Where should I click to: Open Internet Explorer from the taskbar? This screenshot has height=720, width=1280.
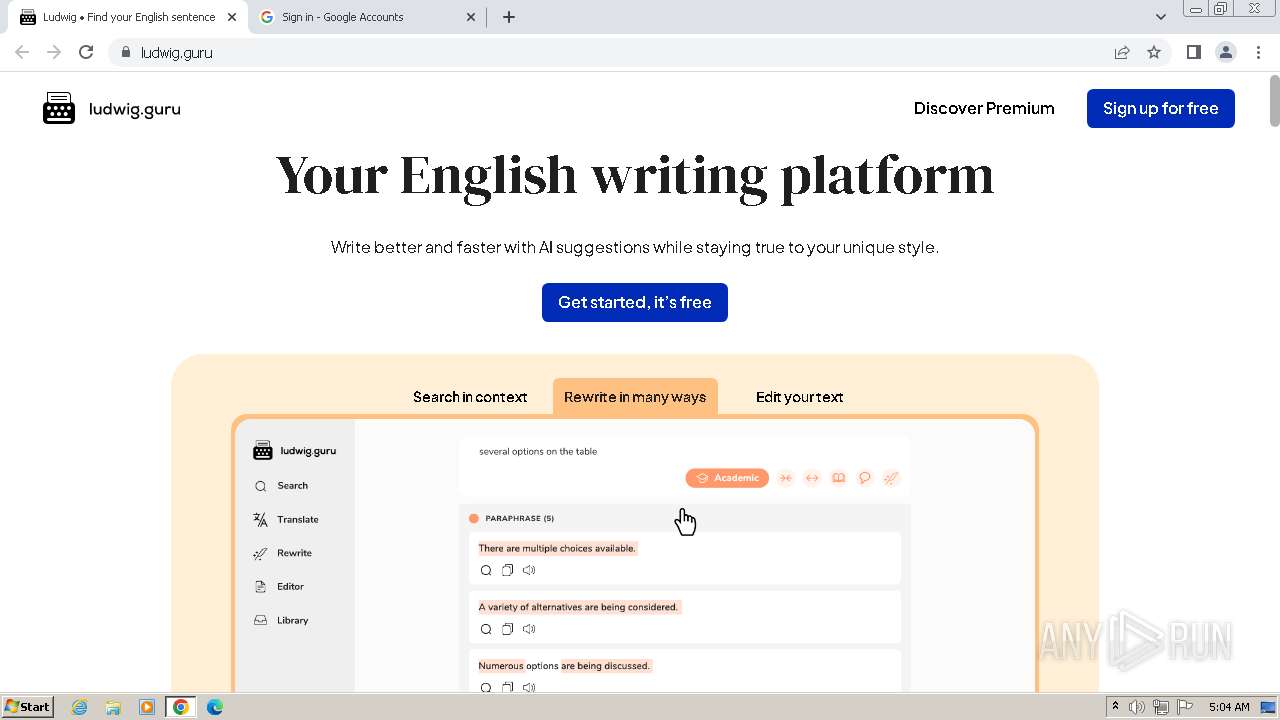pyautogui.click(x=79, y=707)
